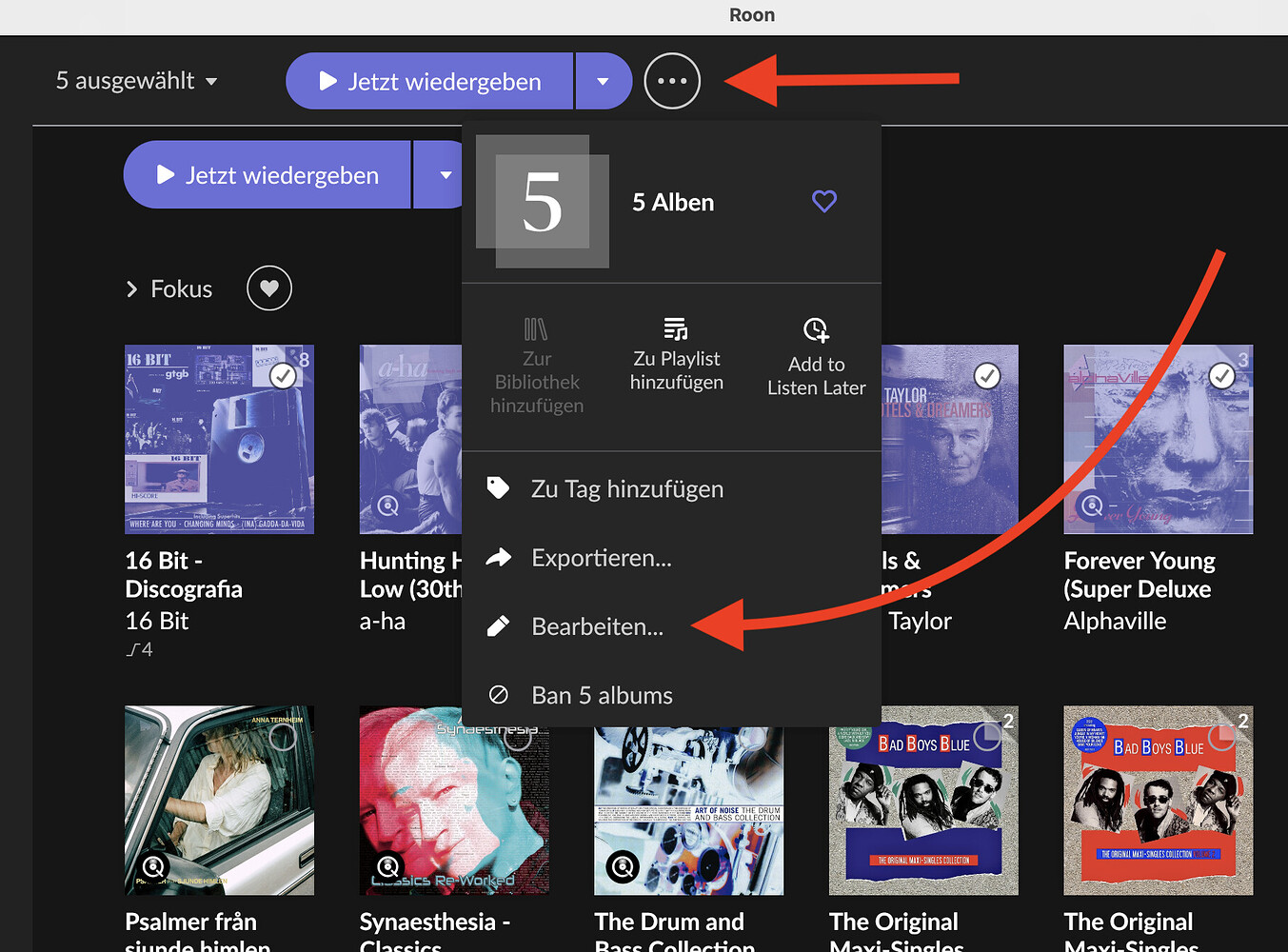Click magnifier icon on Alphaville album cover

point(1092,506)
